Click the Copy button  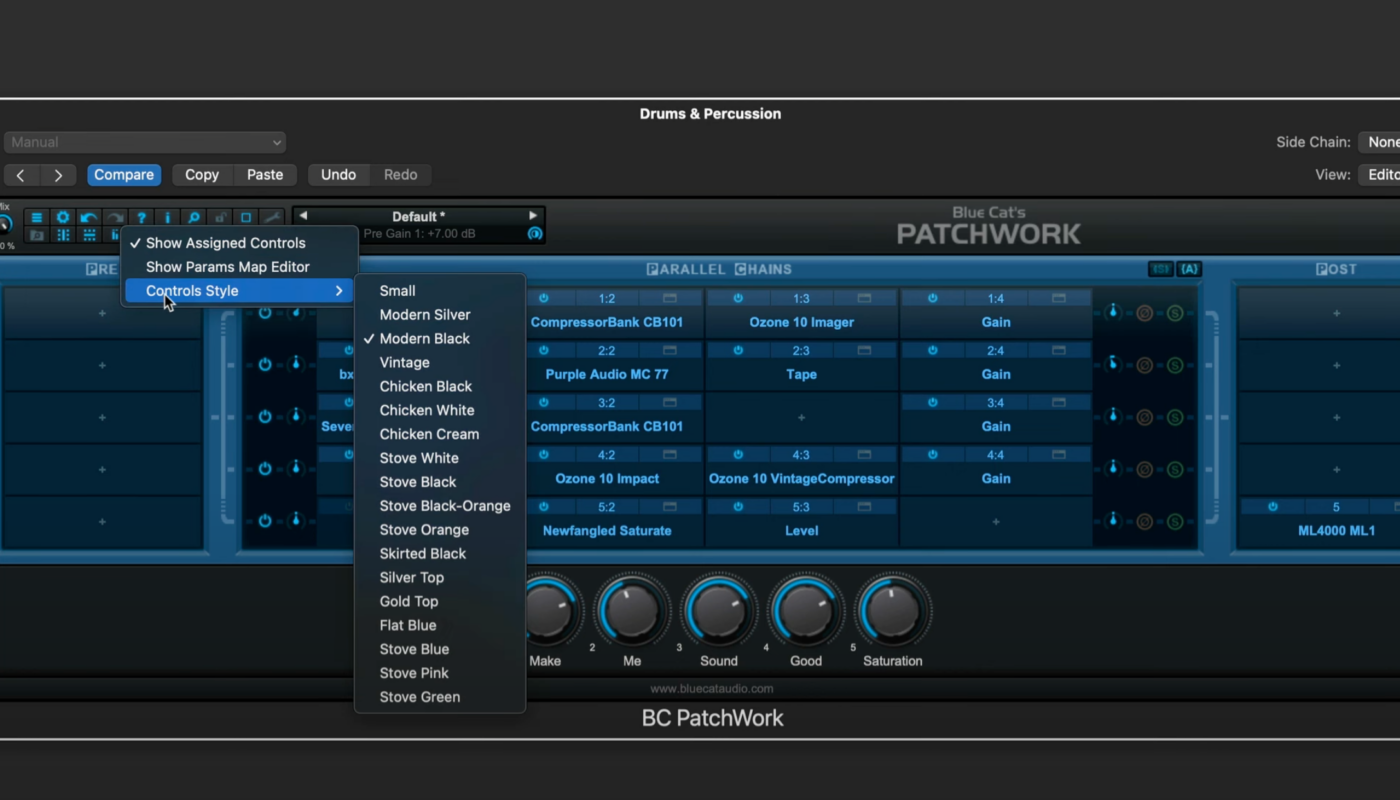pyautogui.click(x=201, y=174)
